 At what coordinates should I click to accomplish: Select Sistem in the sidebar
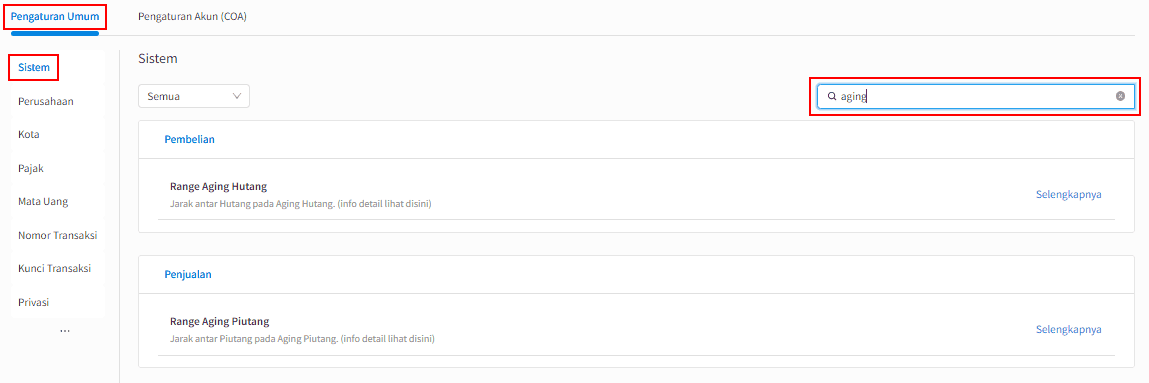[x=34, y=67]
